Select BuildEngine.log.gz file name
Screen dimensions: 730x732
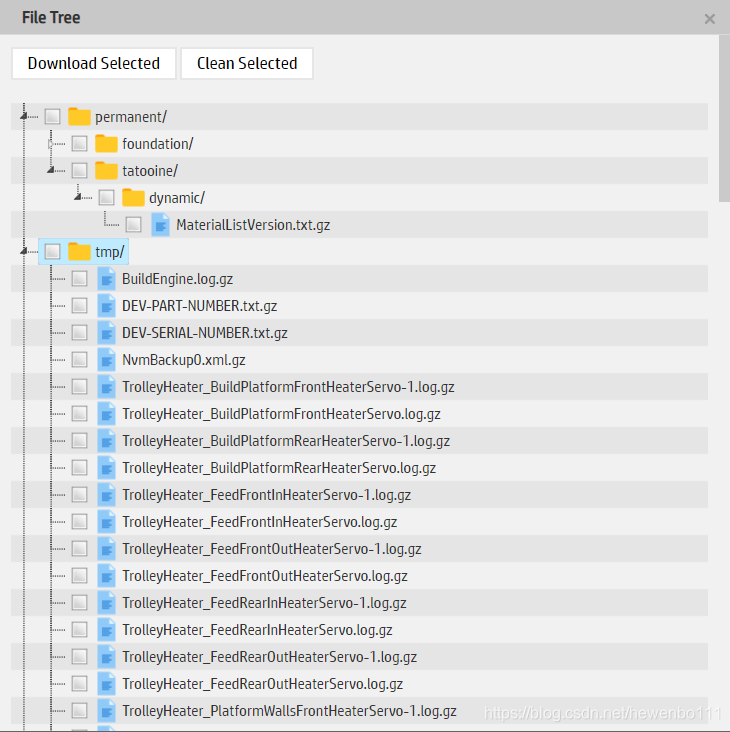[x=177, y=280]
